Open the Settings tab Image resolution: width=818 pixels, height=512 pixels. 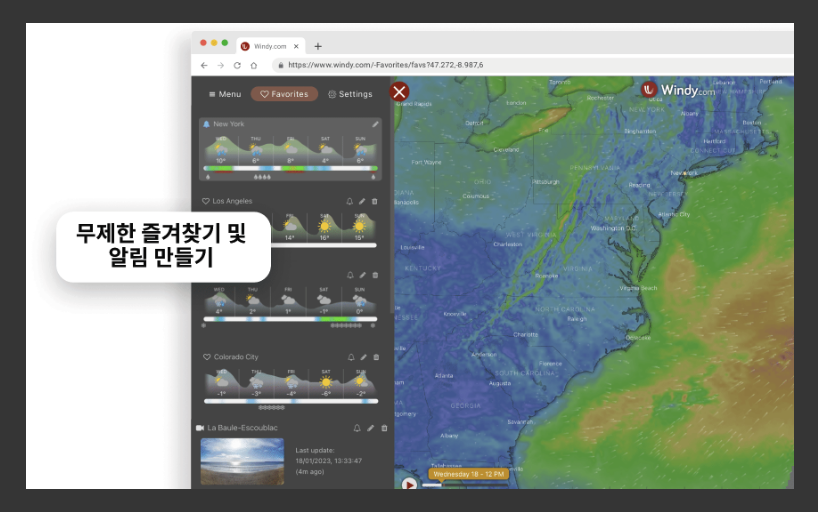click(350, 94)
